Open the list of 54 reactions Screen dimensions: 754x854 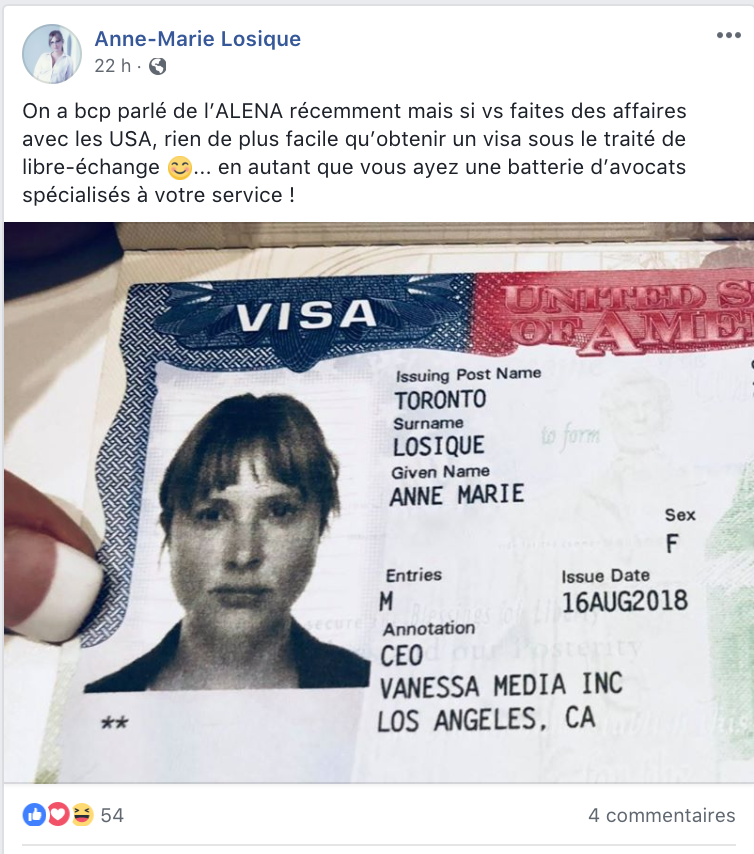tap(112, 815)
